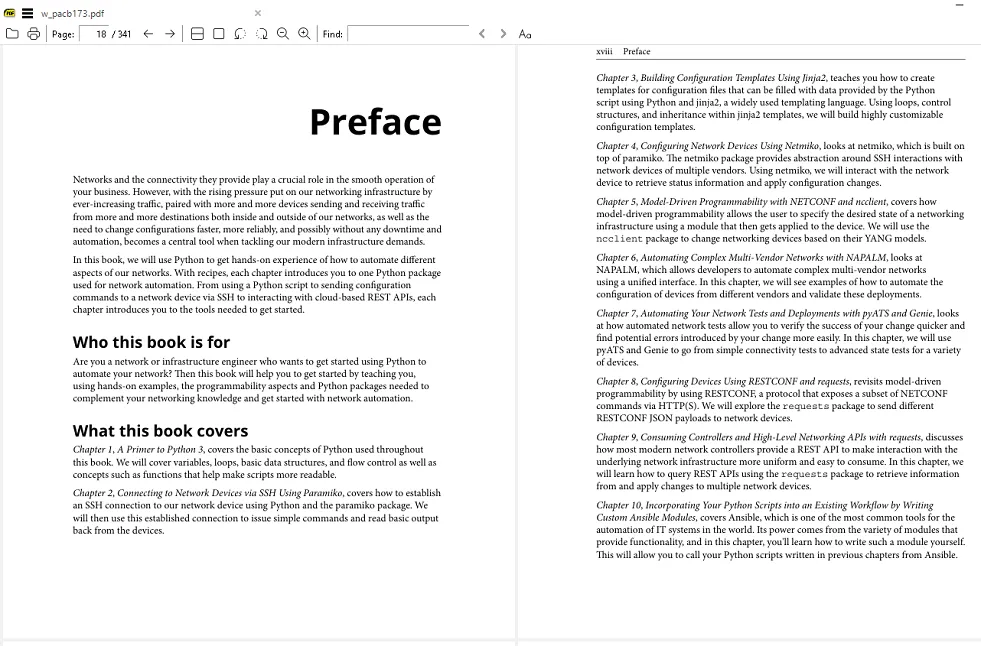This screenshot has width=981, height=646.
Task: Go to the previous page arrow
Action: pos(148,34)
